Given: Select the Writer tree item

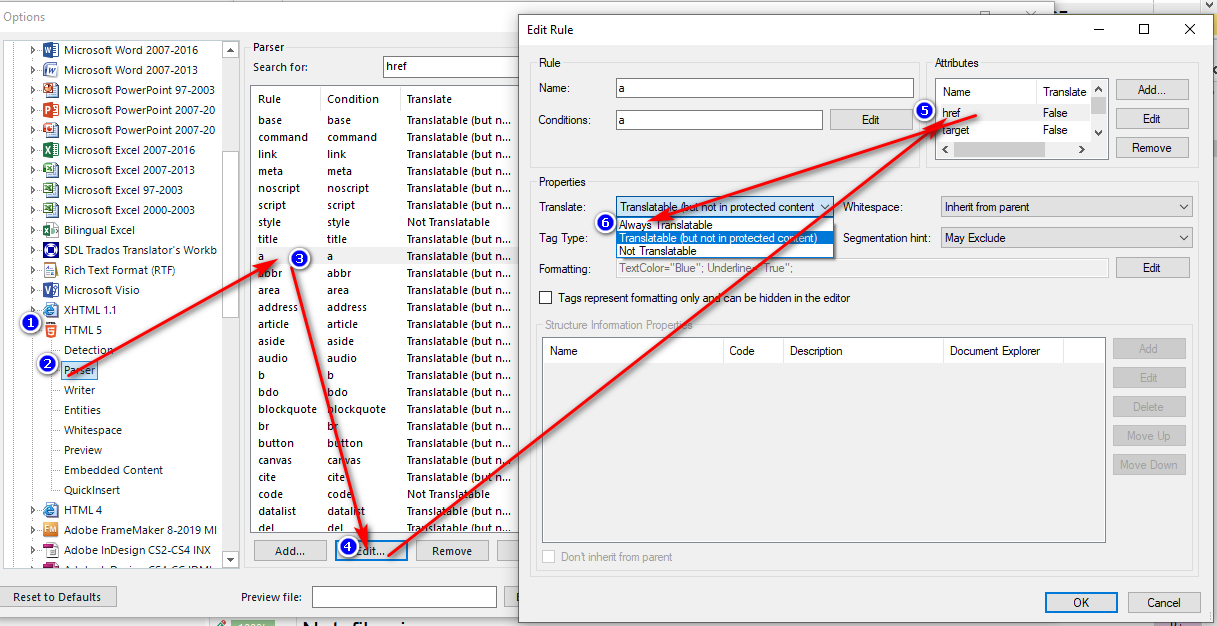Looking at the screenshot, I should (80, 390).
